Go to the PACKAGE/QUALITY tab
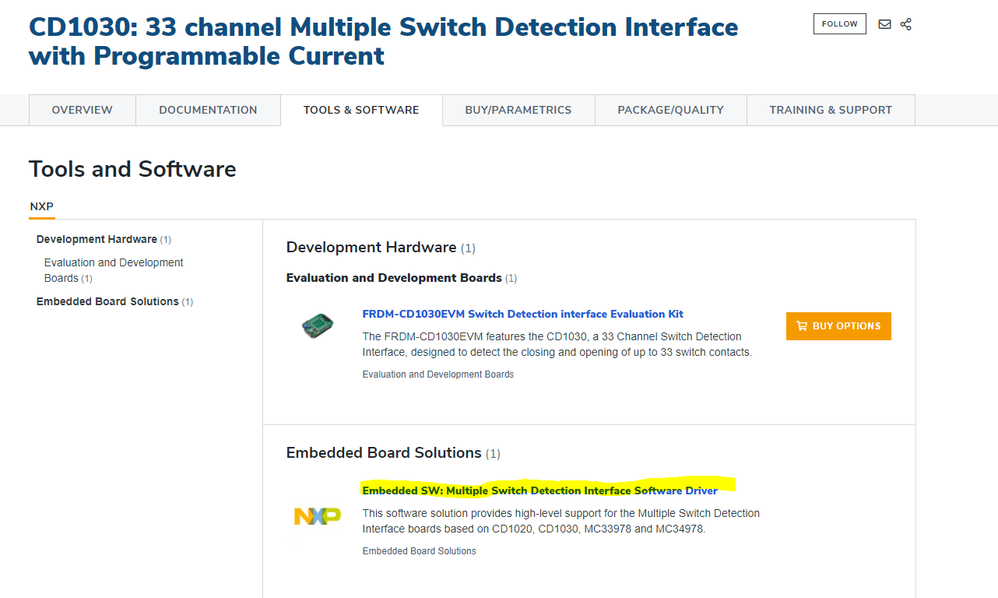 click(x=671, y=110)
